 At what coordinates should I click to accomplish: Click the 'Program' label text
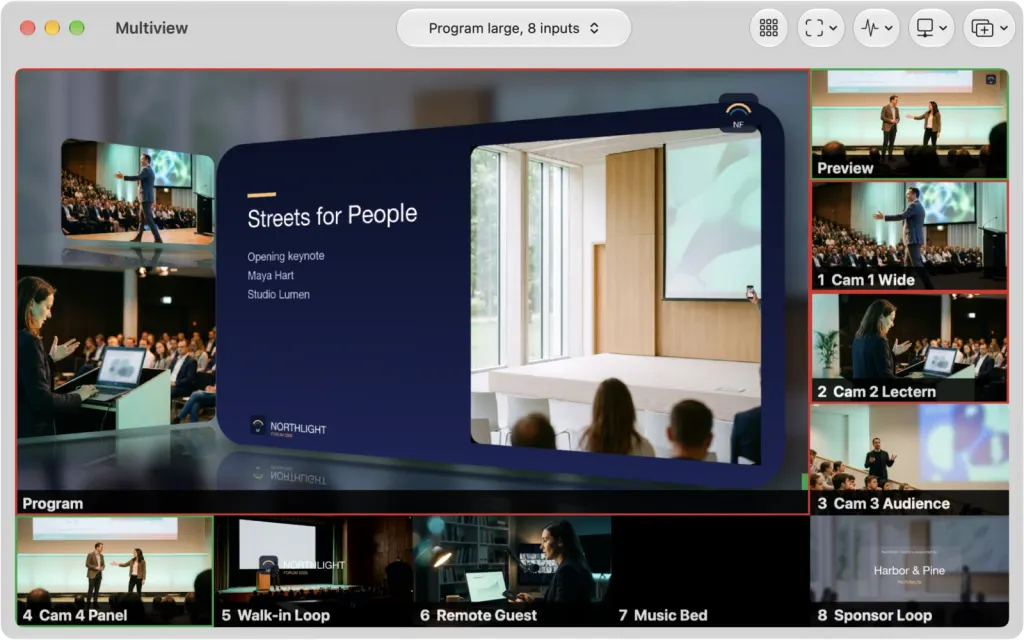(x=53, y=504)
